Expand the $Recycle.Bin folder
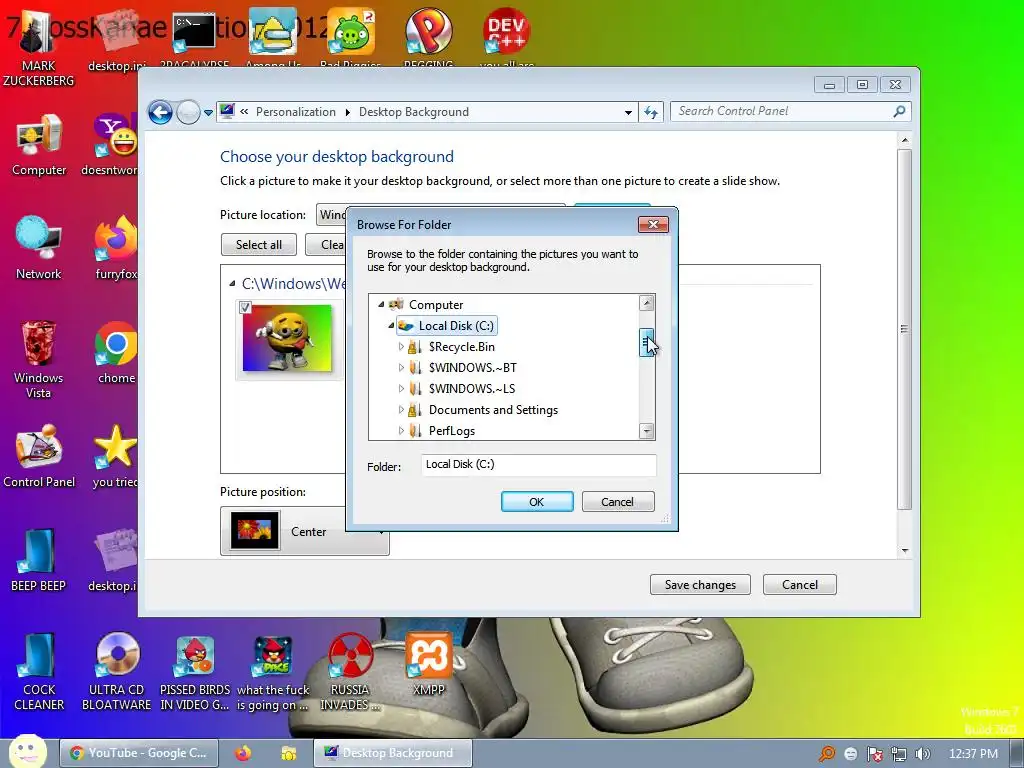This screenshot has width=1024, height=768. click(x=401, y=347)
